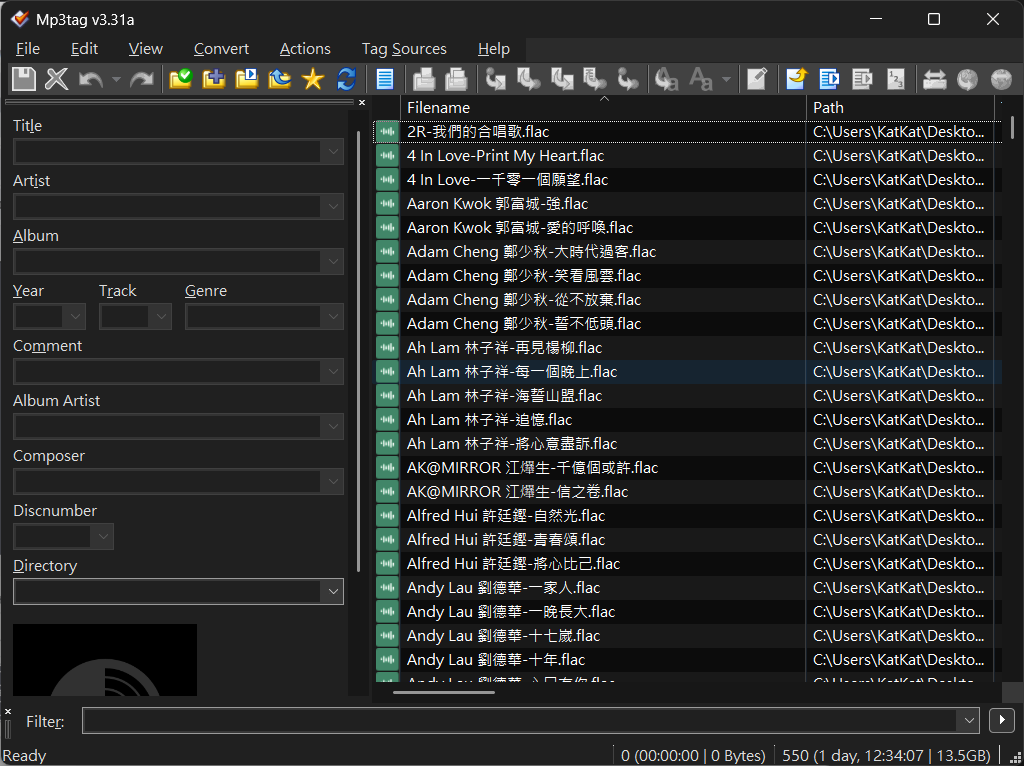This screenshot has height=766, width=1024.
Task: Select the file Andy Lau 劉德華-十年.flac
Action: [496, 660]
